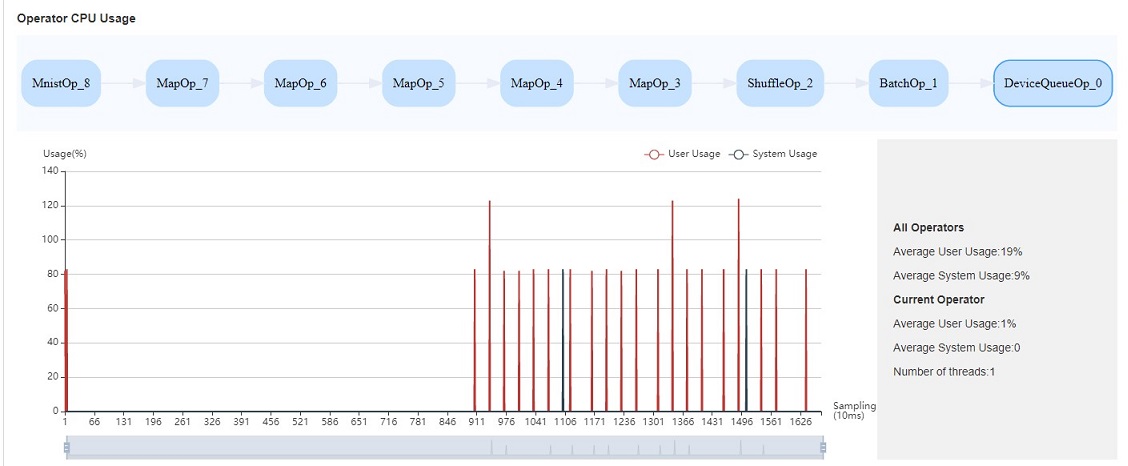Open MapOp_3 operator CPU usage
The height and width of the screenshot is (466, 1128).
pos(654,83)
